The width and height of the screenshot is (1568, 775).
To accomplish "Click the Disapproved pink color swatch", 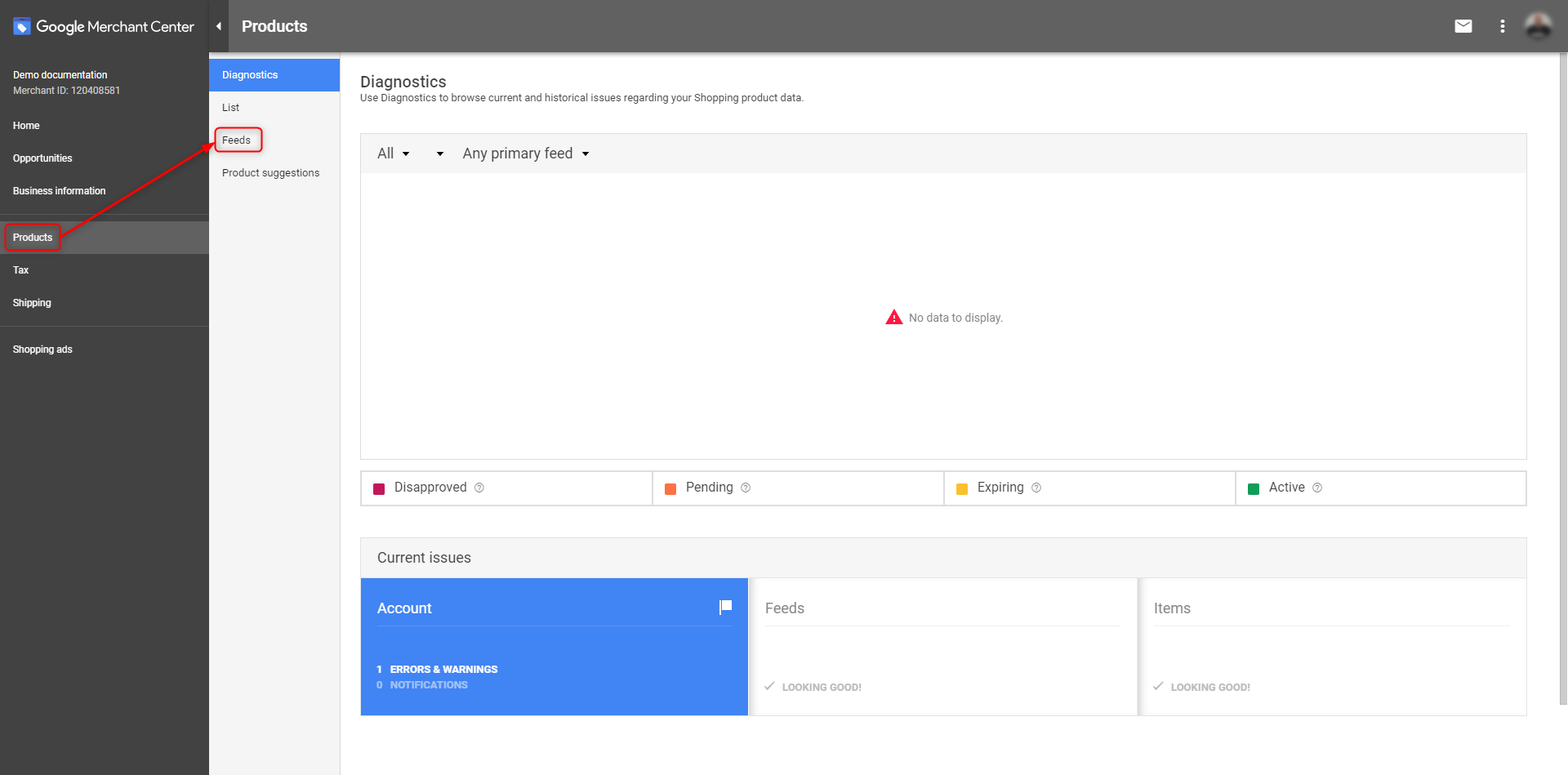I will (379, 489).
